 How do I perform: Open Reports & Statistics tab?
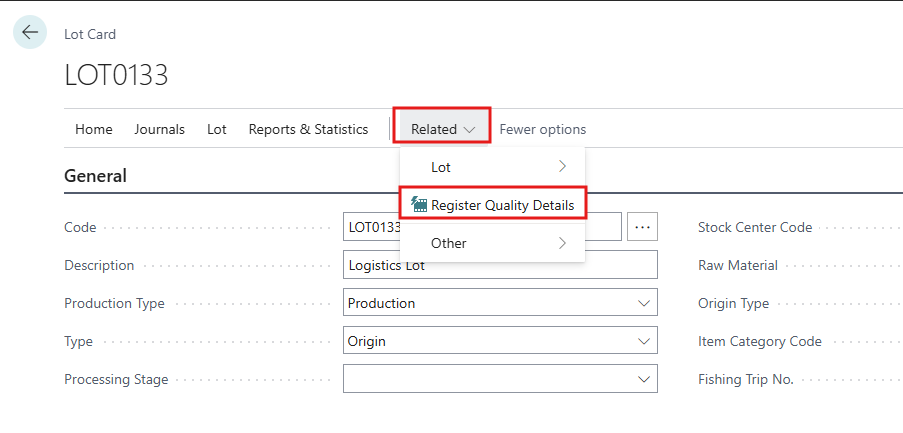[x=308, y=130]
